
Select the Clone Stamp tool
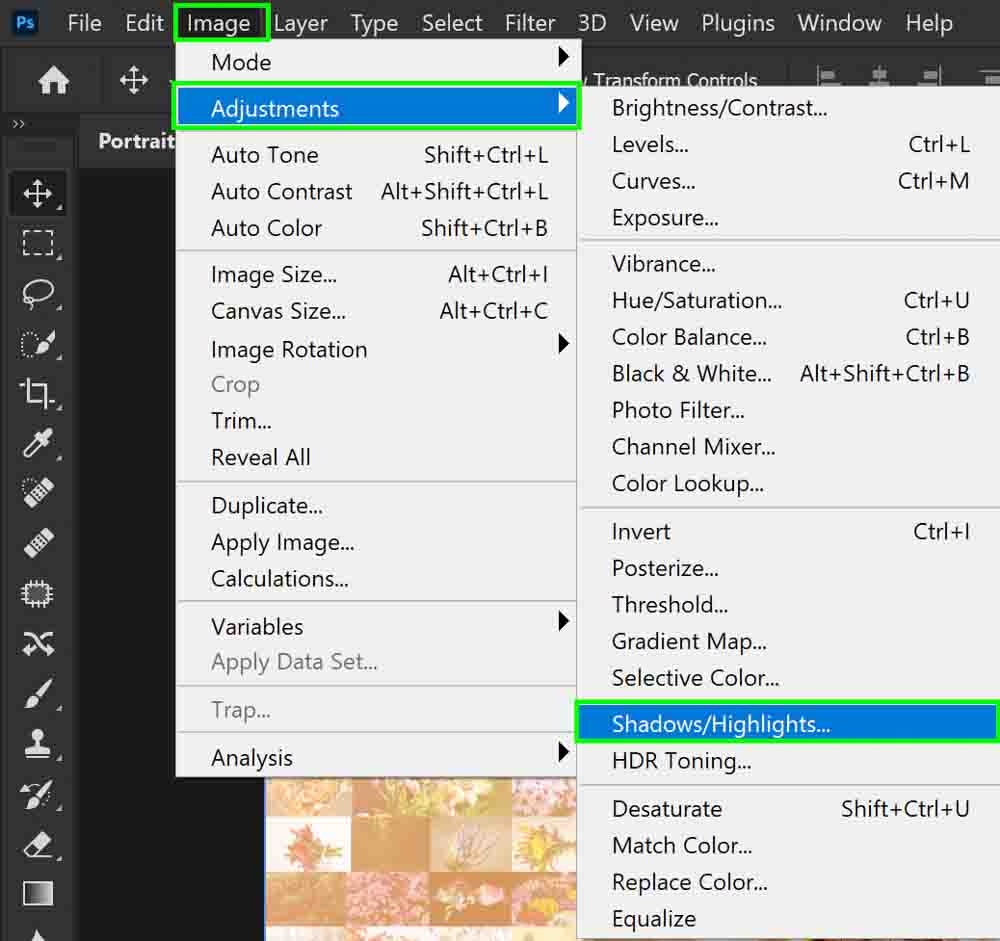pyautogui.click(x=38, y=745)
